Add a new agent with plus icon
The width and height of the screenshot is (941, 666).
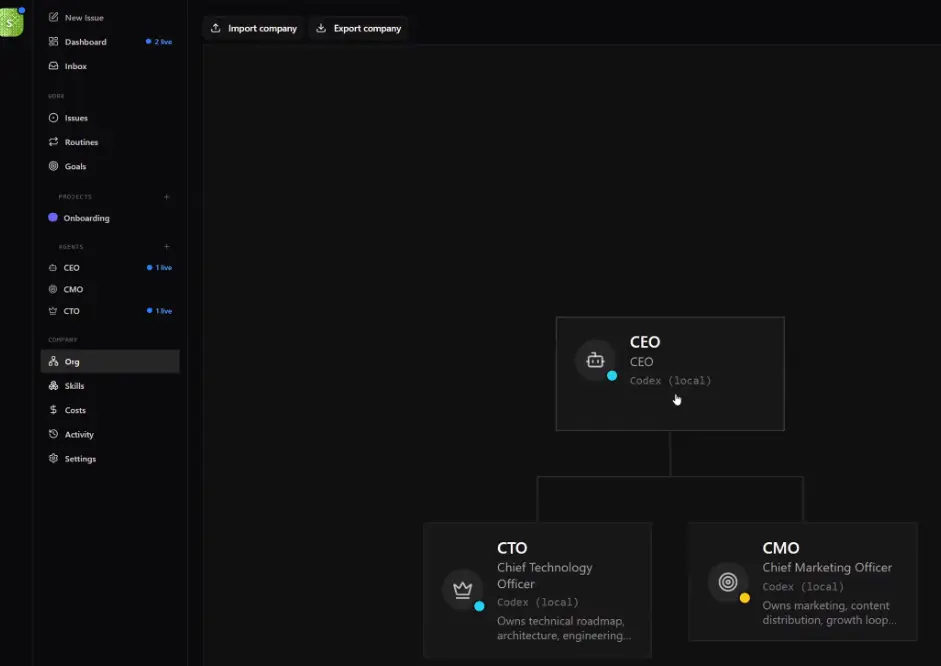167,247
